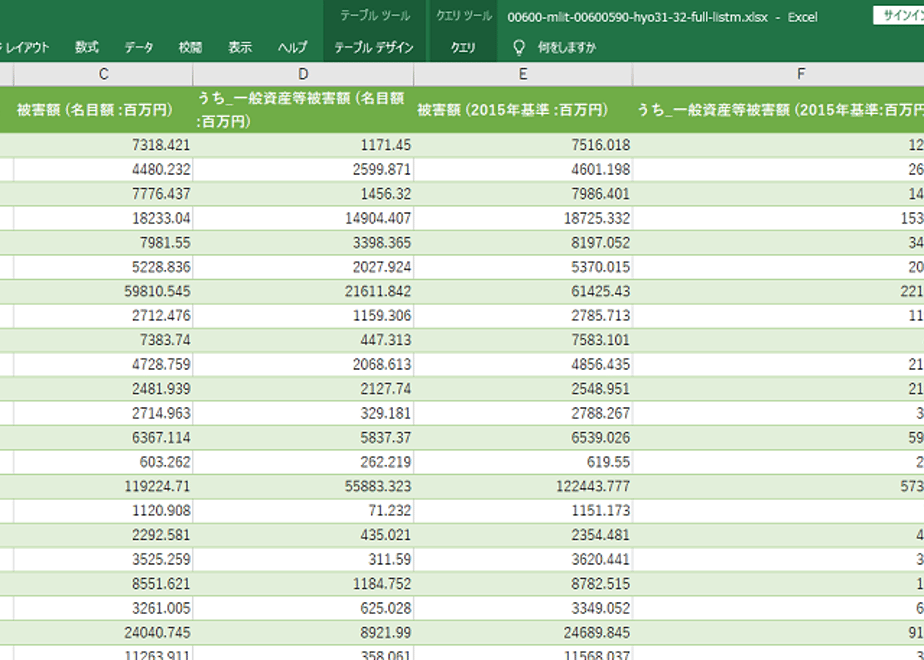Select cell with value 55883.323
The height and width of the screenshot is (660, 924).
tap(303, 487)
